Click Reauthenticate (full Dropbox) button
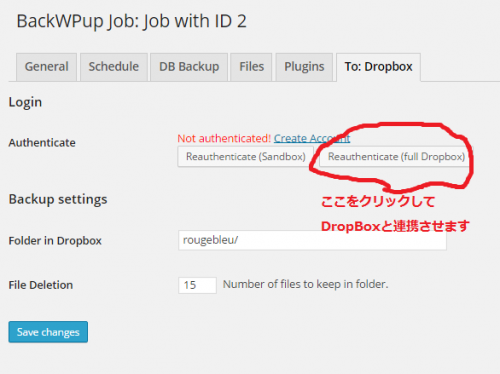Screen dimensions: 500x374 tap(396, 156)
